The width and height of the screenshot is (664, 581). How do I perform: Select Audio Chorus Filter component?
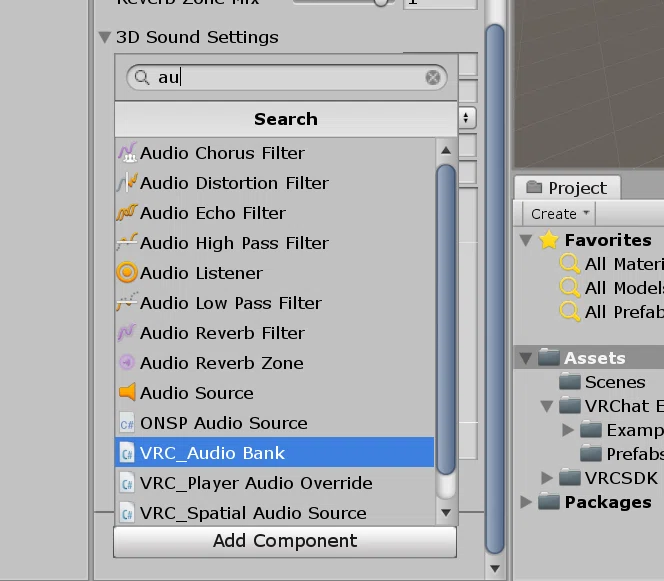click(x=274, y=153)
